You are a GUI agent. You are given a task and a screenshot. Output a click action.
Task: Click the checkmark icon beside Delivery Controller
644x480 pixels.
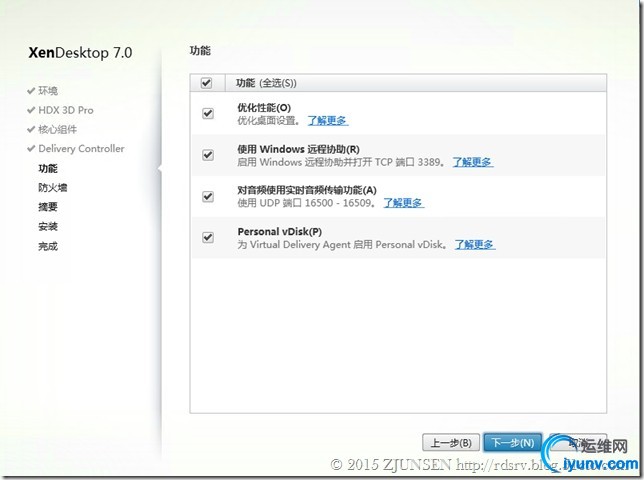coord(31,149)
